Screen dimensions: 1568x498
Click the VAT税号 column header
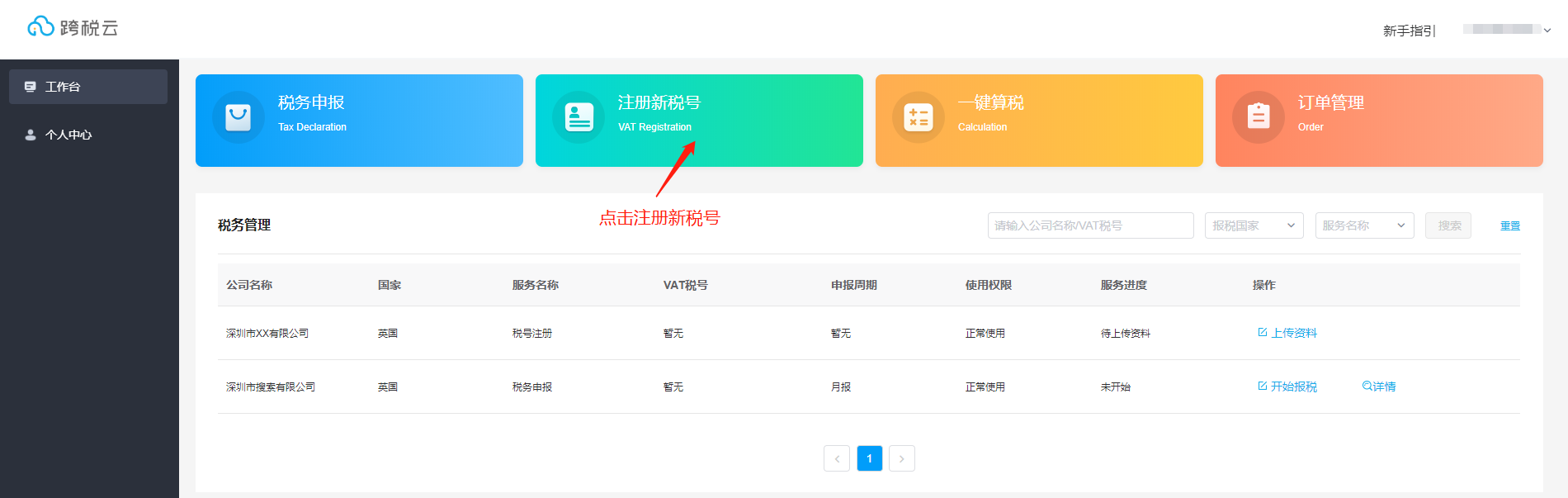(686, 285)
